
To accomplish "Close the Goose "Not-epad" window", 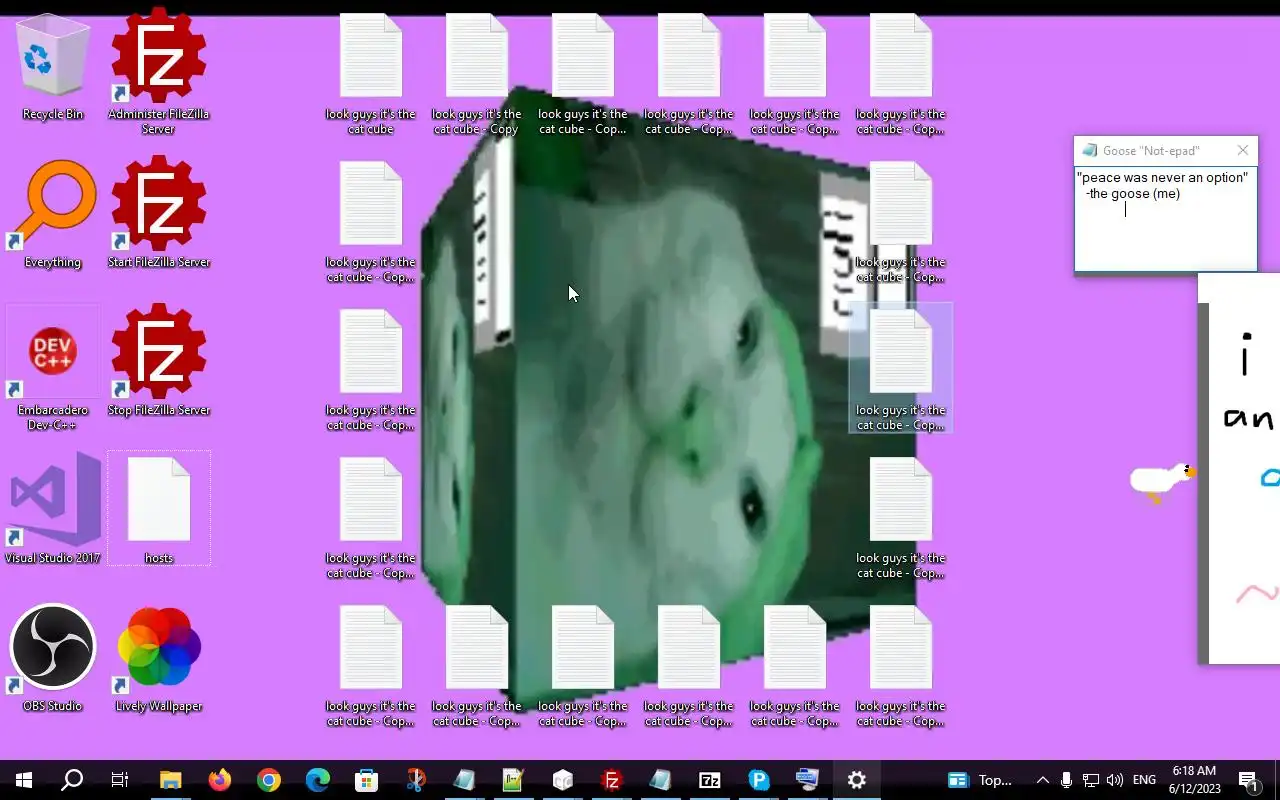I will click(x=1243, y=150).
